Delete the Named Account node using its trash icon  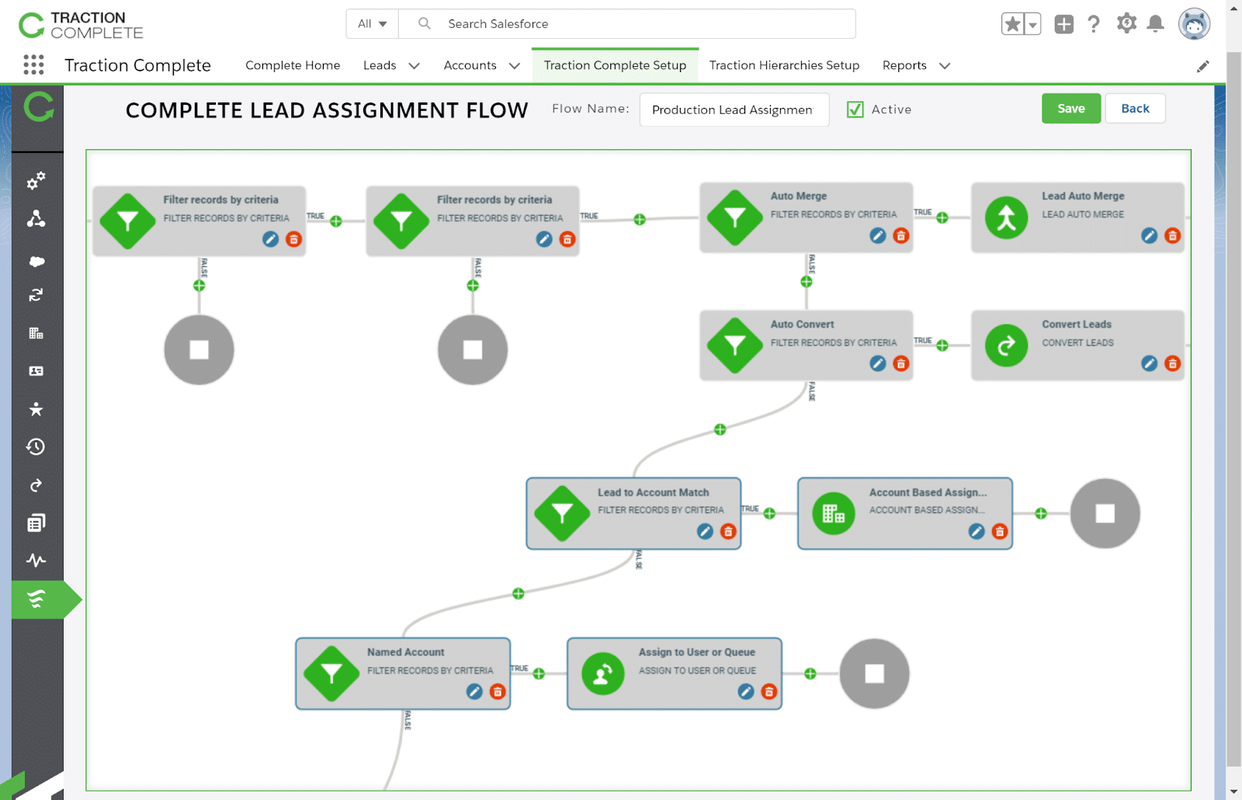(x=498, y=691)
